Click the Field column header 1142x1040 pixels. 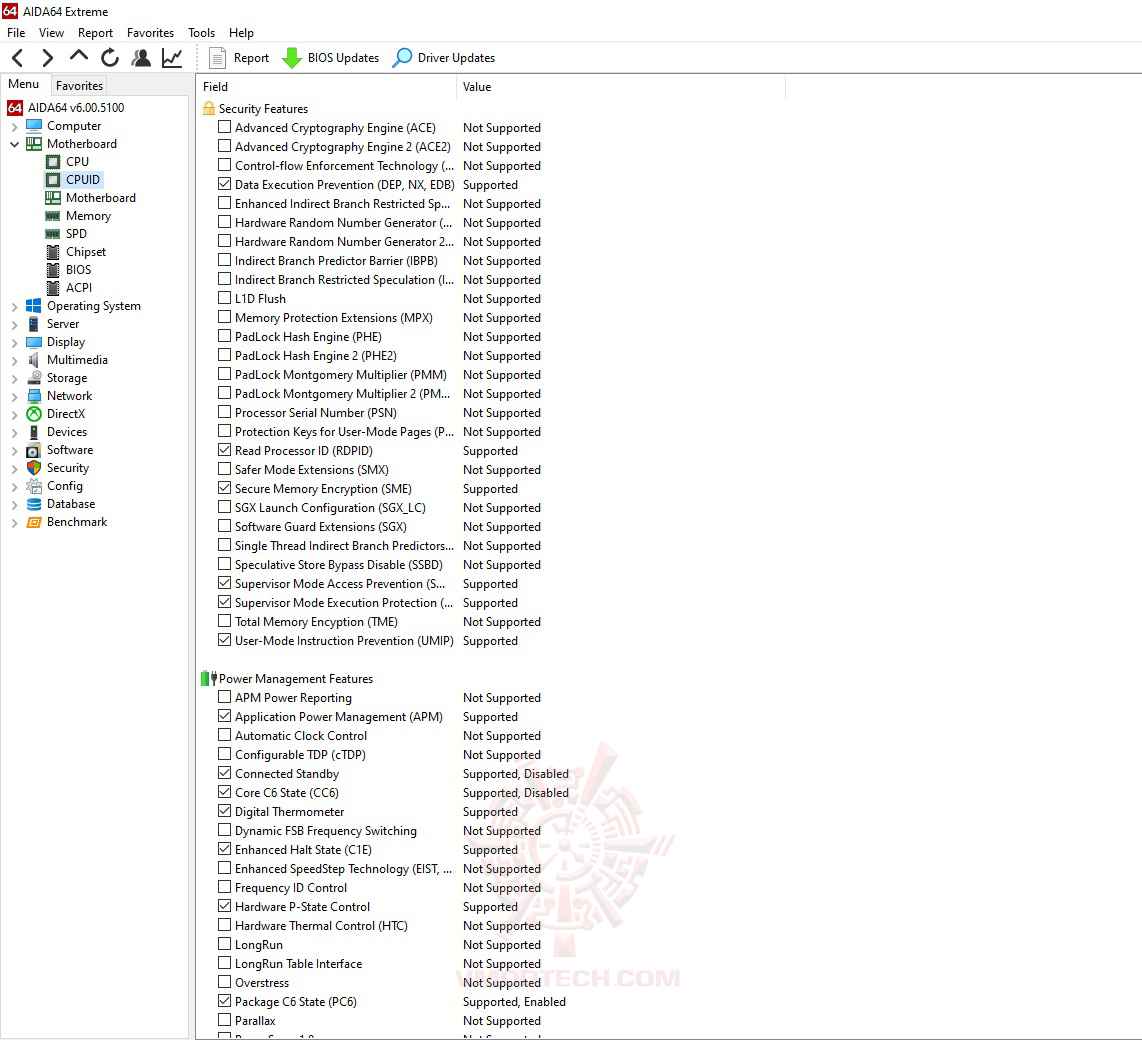(326, 87)
